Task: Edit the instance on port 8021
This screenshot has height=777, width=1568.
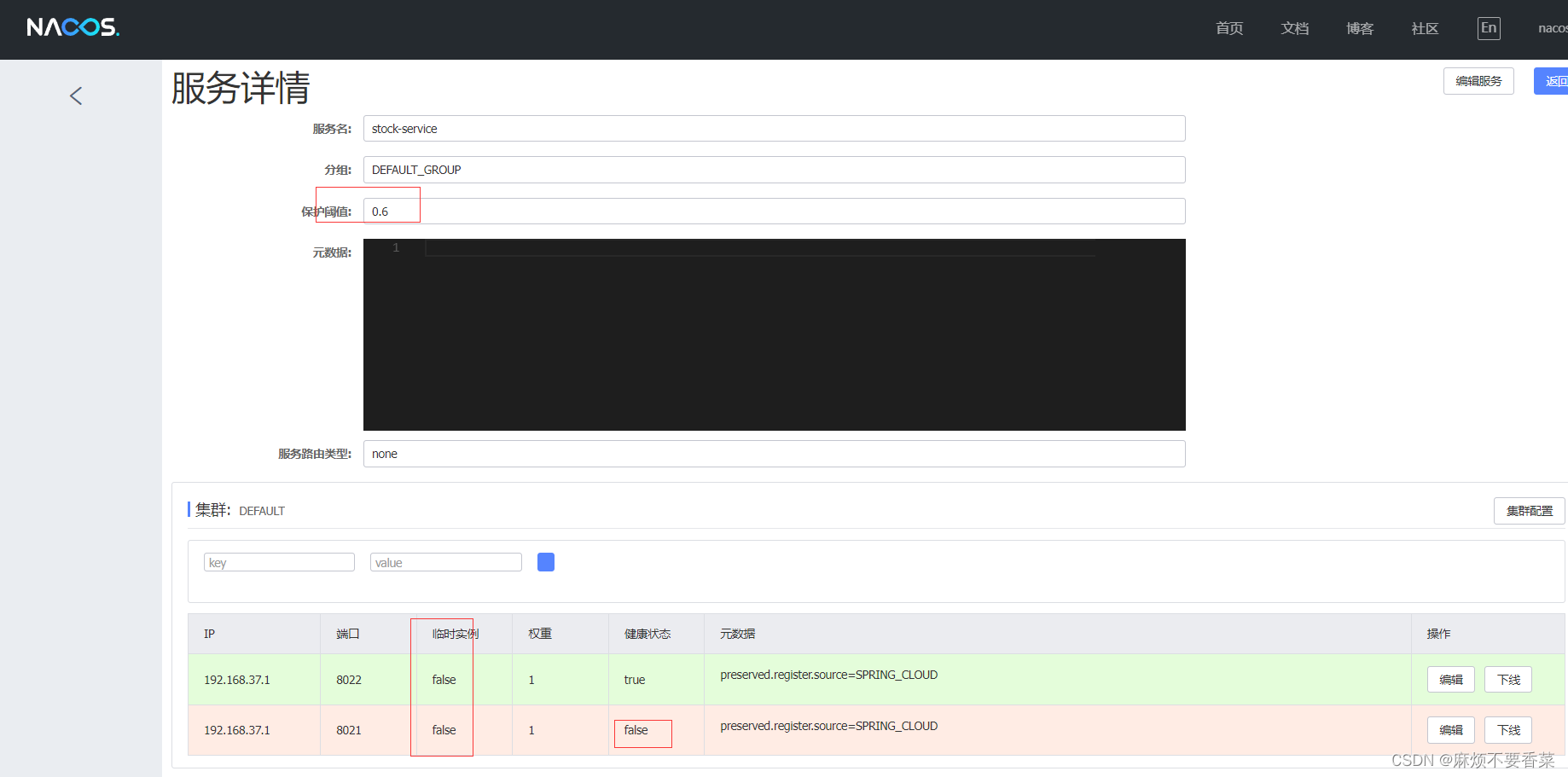Action: click(x=1450, y=730)
